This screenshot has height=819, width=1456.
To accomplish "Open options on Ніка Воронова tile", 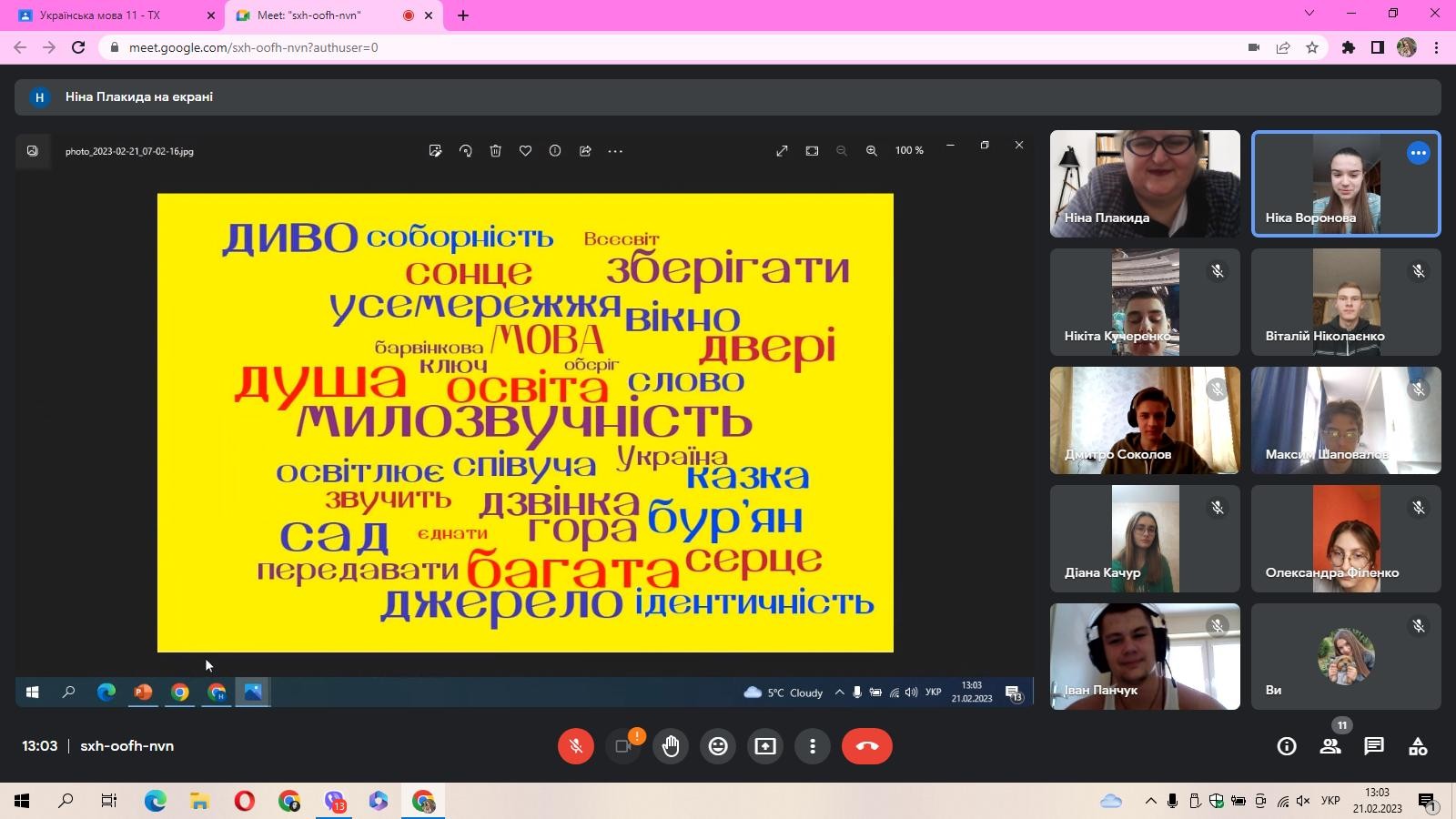I will click(x=1418, y=153).
